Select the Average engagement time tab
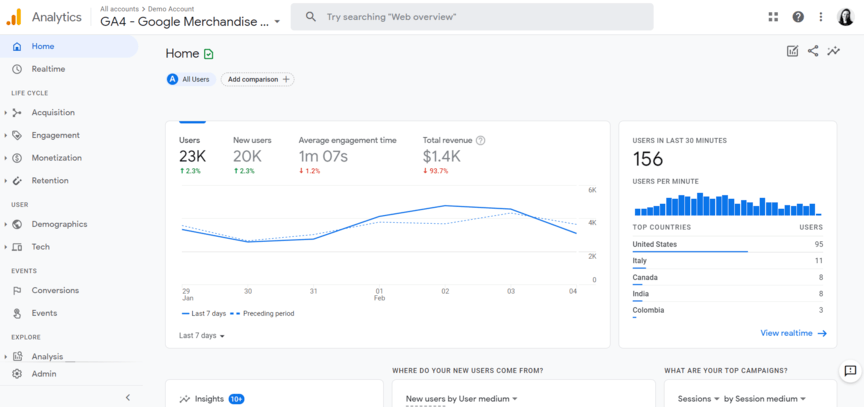Viewport: 864px width, 407px height. 348,156
